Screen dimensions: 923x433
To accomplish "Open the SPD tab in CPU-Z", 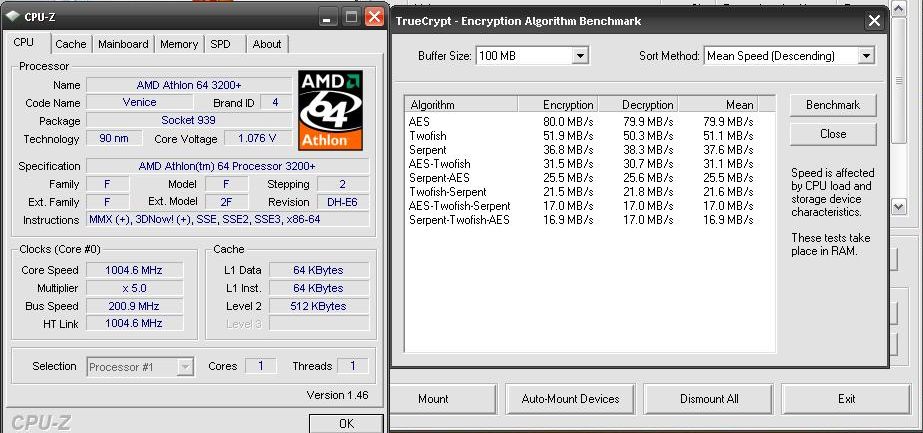I will [220, 44].
